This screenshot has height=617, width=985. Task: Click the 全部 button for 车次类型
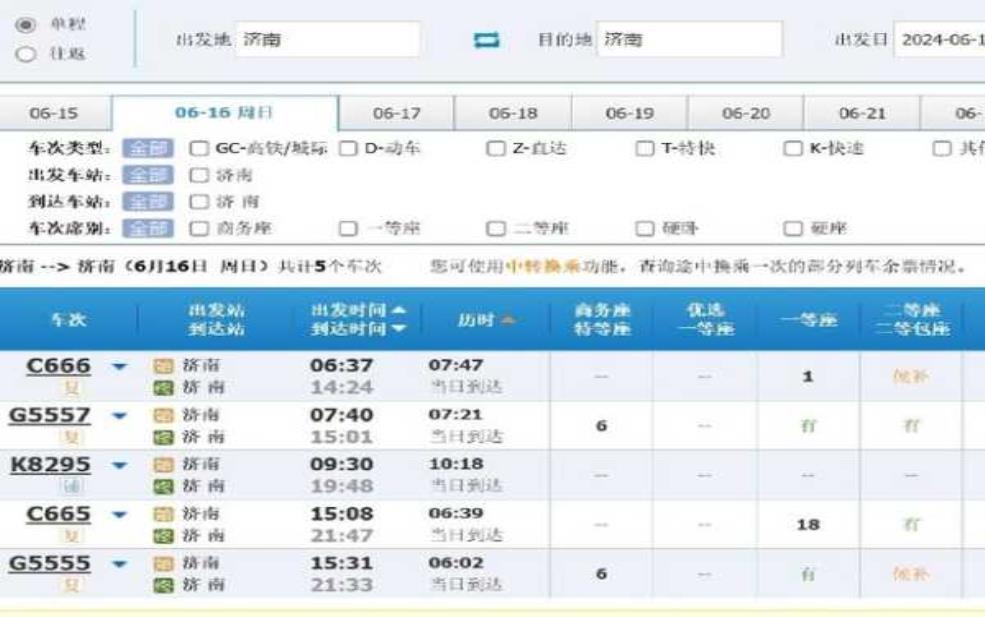147,149
